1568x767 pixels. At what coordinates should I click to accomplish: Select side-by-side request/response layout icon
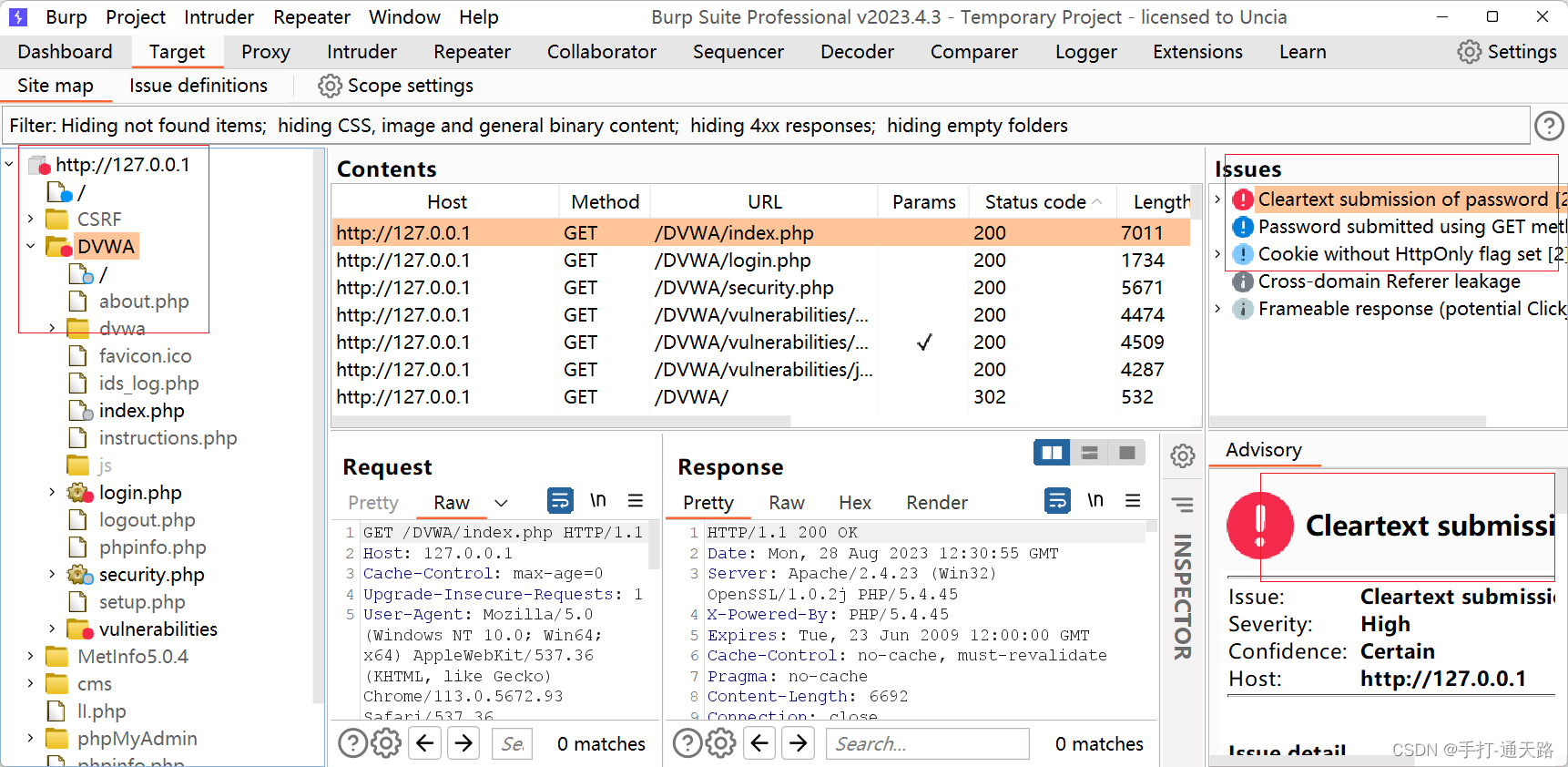point(1052,453)
